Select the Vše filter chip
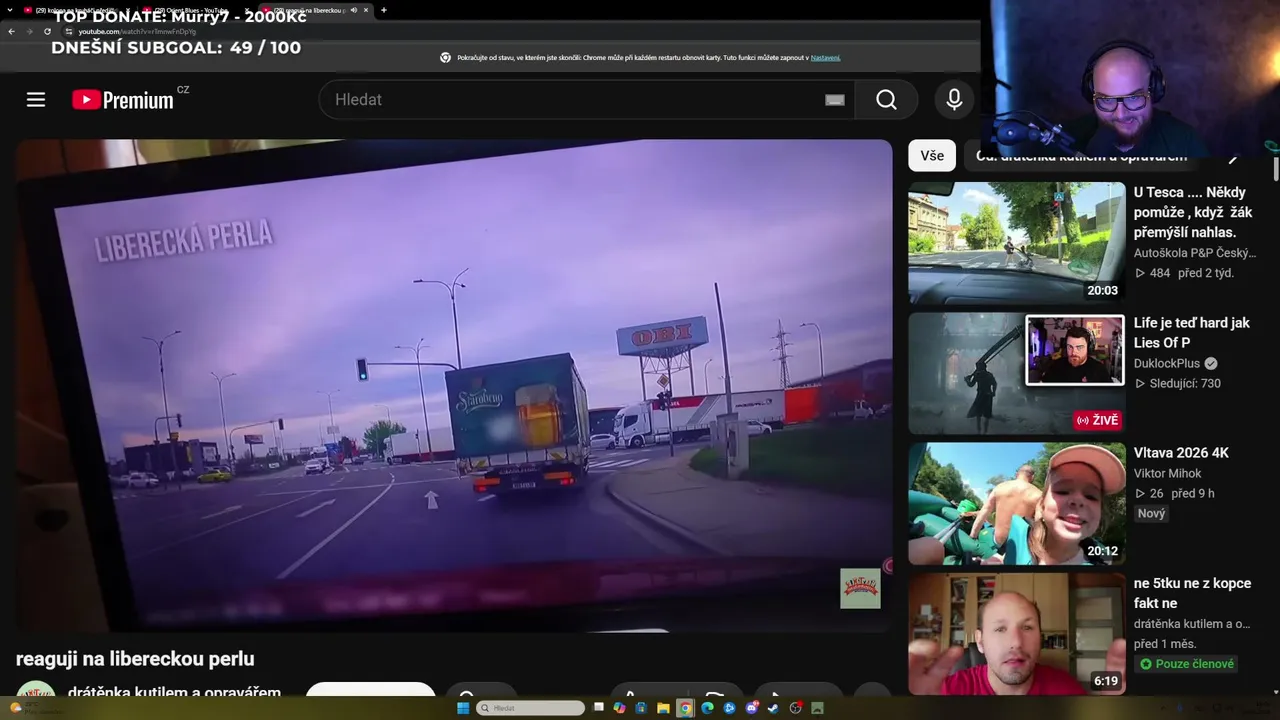Viewport: 1280px width, 720px height. (932, 155)
